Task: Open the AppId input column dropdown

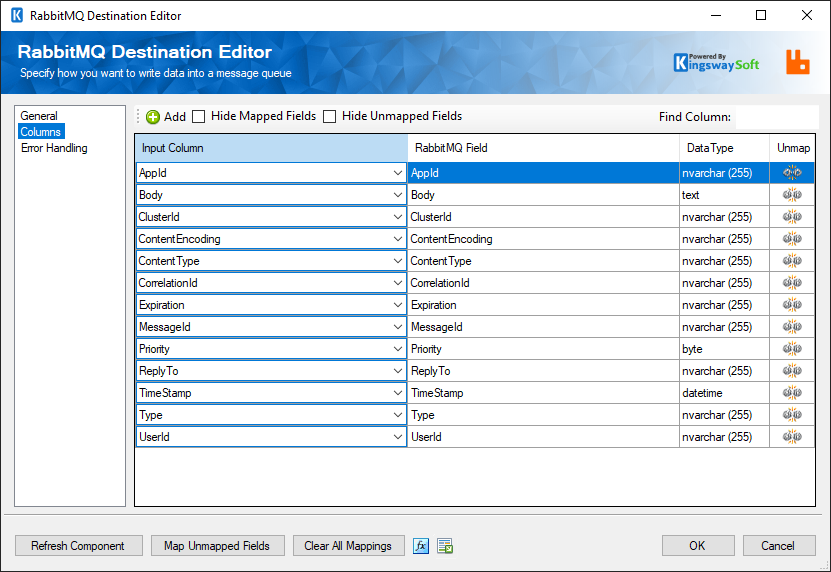Action: point(397,173)
